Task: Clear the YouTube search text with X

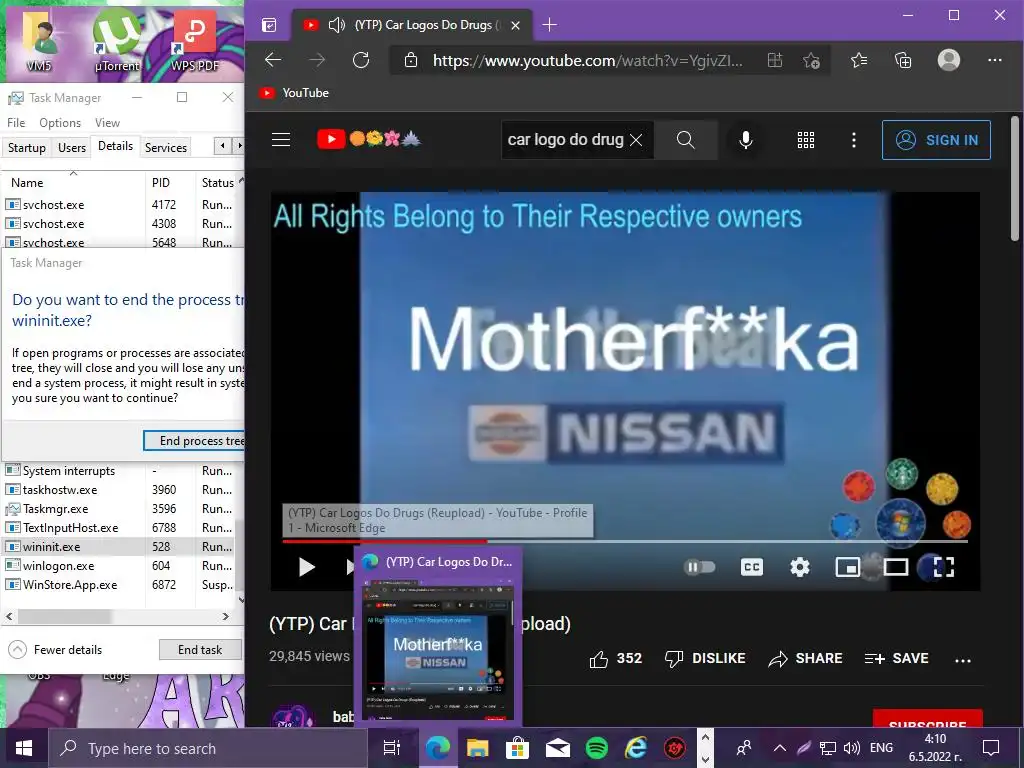Action: pos(636,140)
